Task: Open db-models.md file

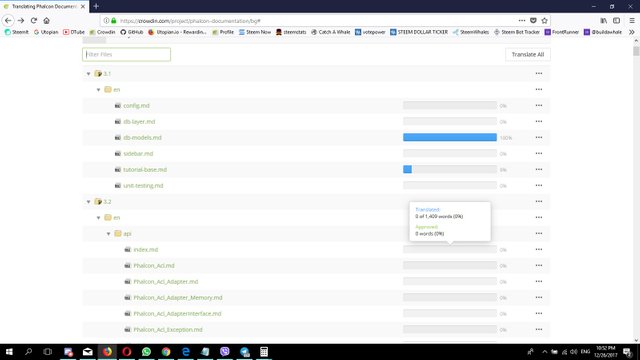Action: (x=142, y=138)
